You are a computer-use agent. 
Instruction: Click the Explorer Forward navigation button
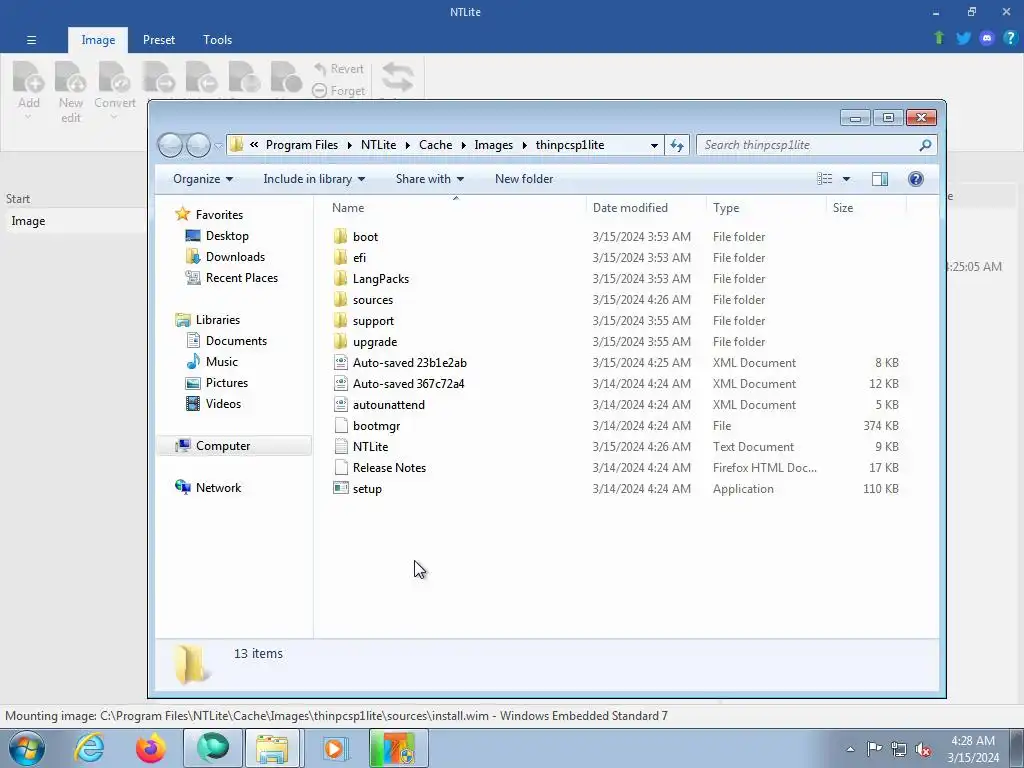pos(198,145)
